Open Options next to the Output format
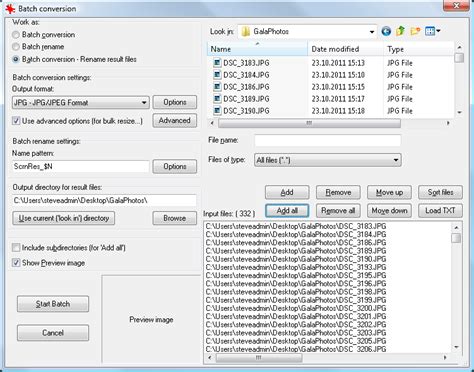Screen dimensions: 474x372 click(x=175, y=102)
